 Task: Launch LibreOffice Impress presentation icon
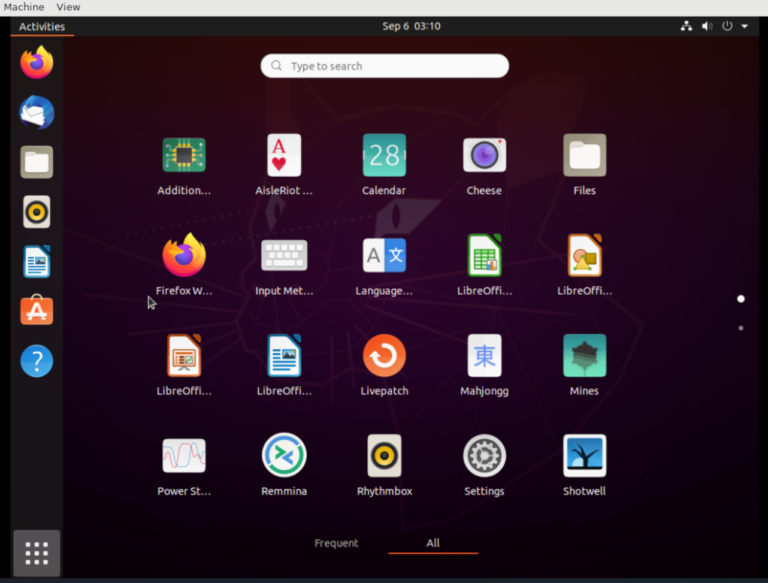click(x=184, y=356)
